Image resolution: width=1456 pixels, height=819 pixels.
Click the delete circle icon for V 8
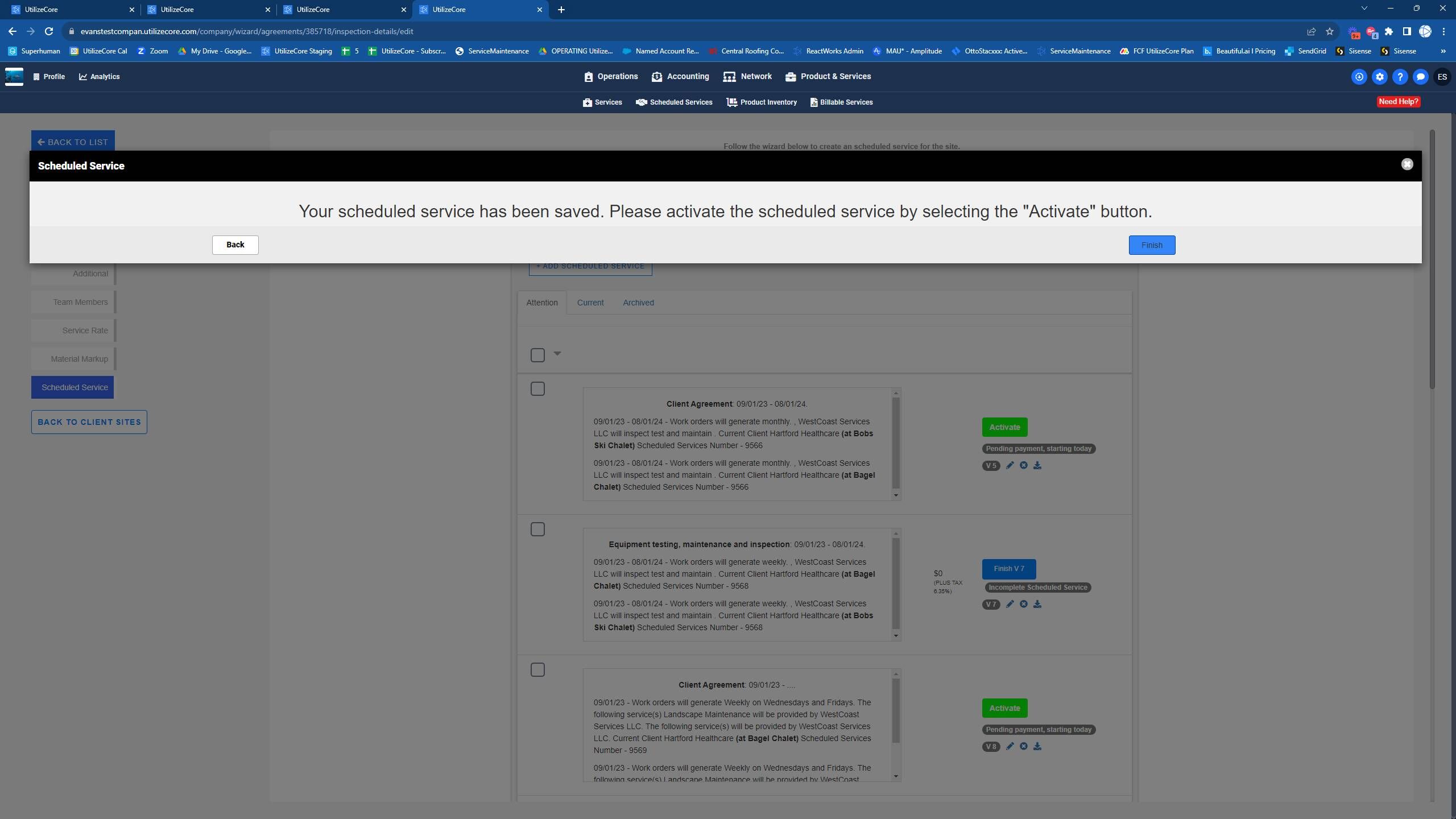(1023, 746)
